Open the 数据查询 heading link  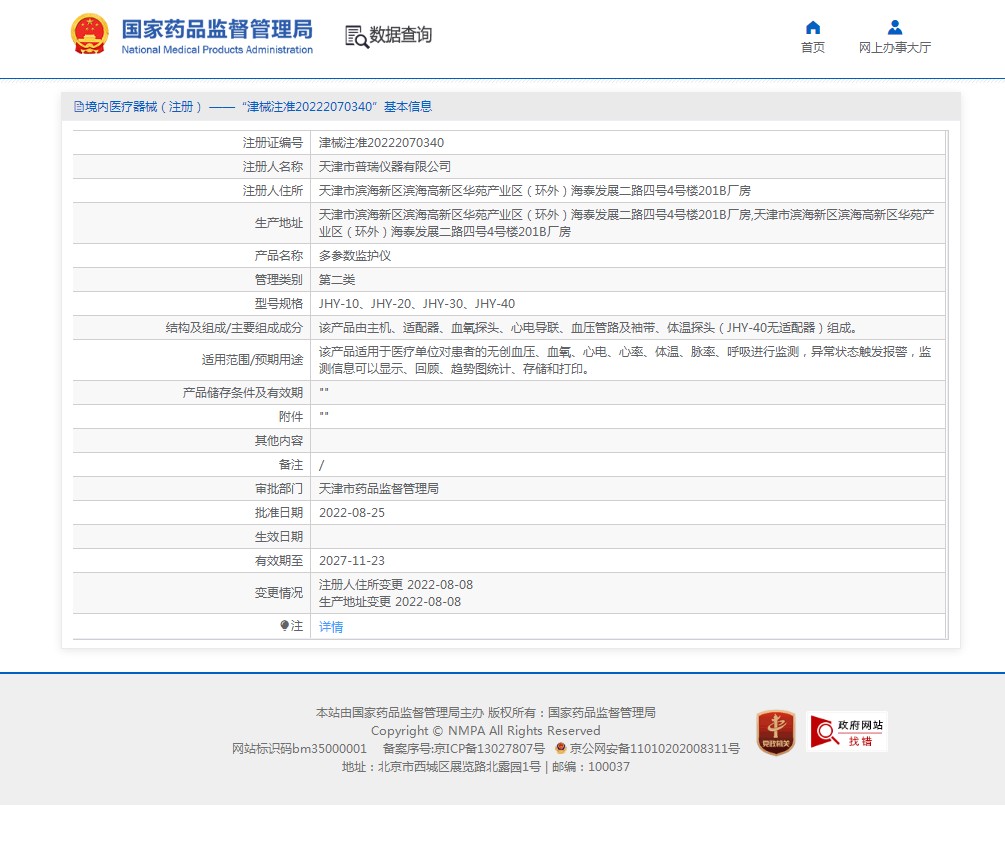tap(401, 35)
